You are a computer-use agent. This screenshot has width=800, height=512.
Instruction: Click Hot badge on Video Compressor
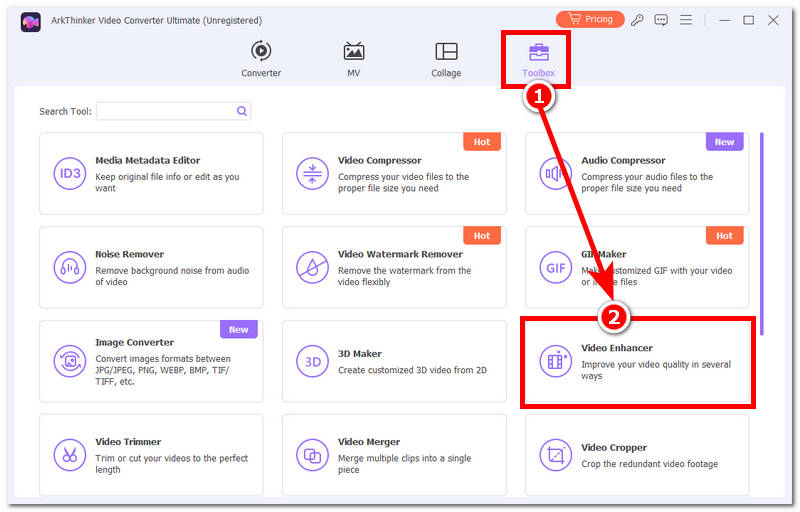pyautogui.click(x=482, y=142)
